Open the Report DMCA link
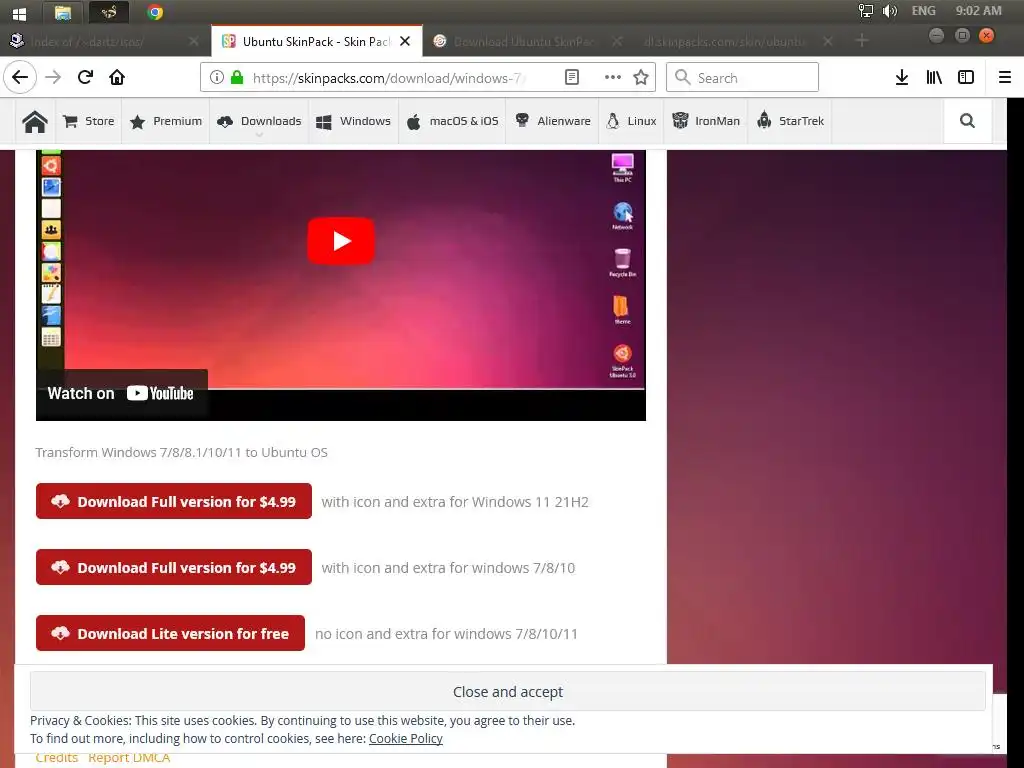The height and width of the screenshot is (768, 1024). click(129, 758)
